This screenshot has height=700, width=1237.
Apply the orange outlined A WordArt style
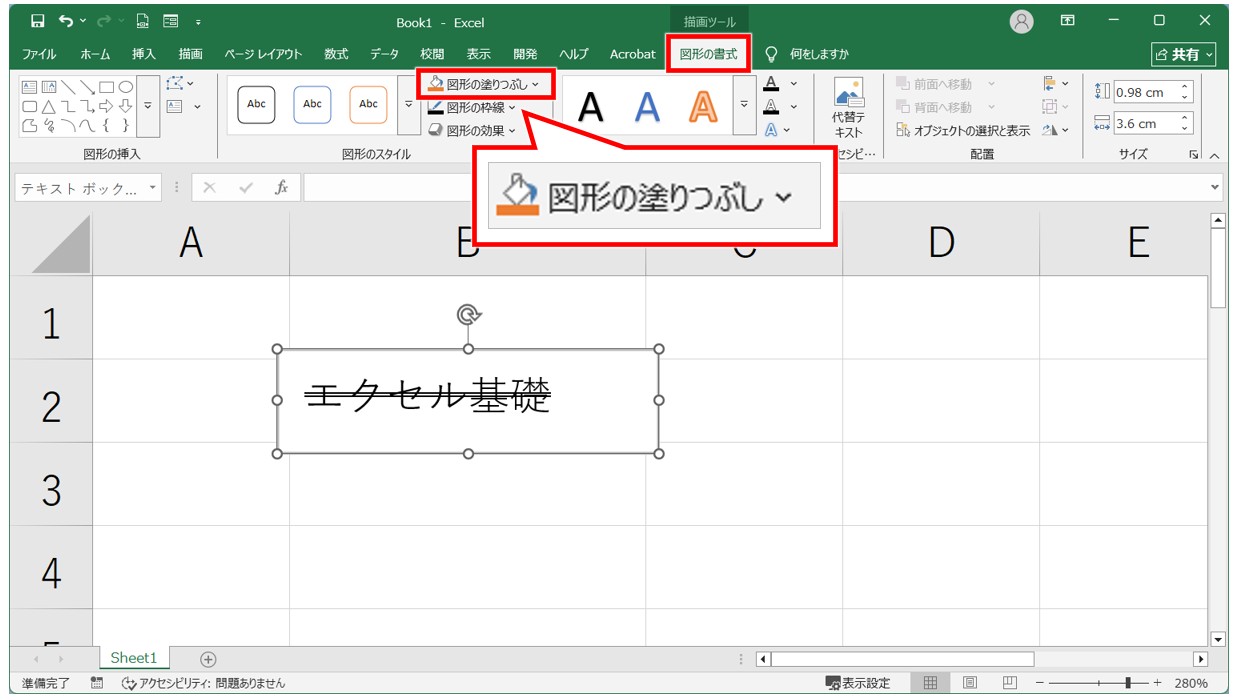tap(704, 107)
